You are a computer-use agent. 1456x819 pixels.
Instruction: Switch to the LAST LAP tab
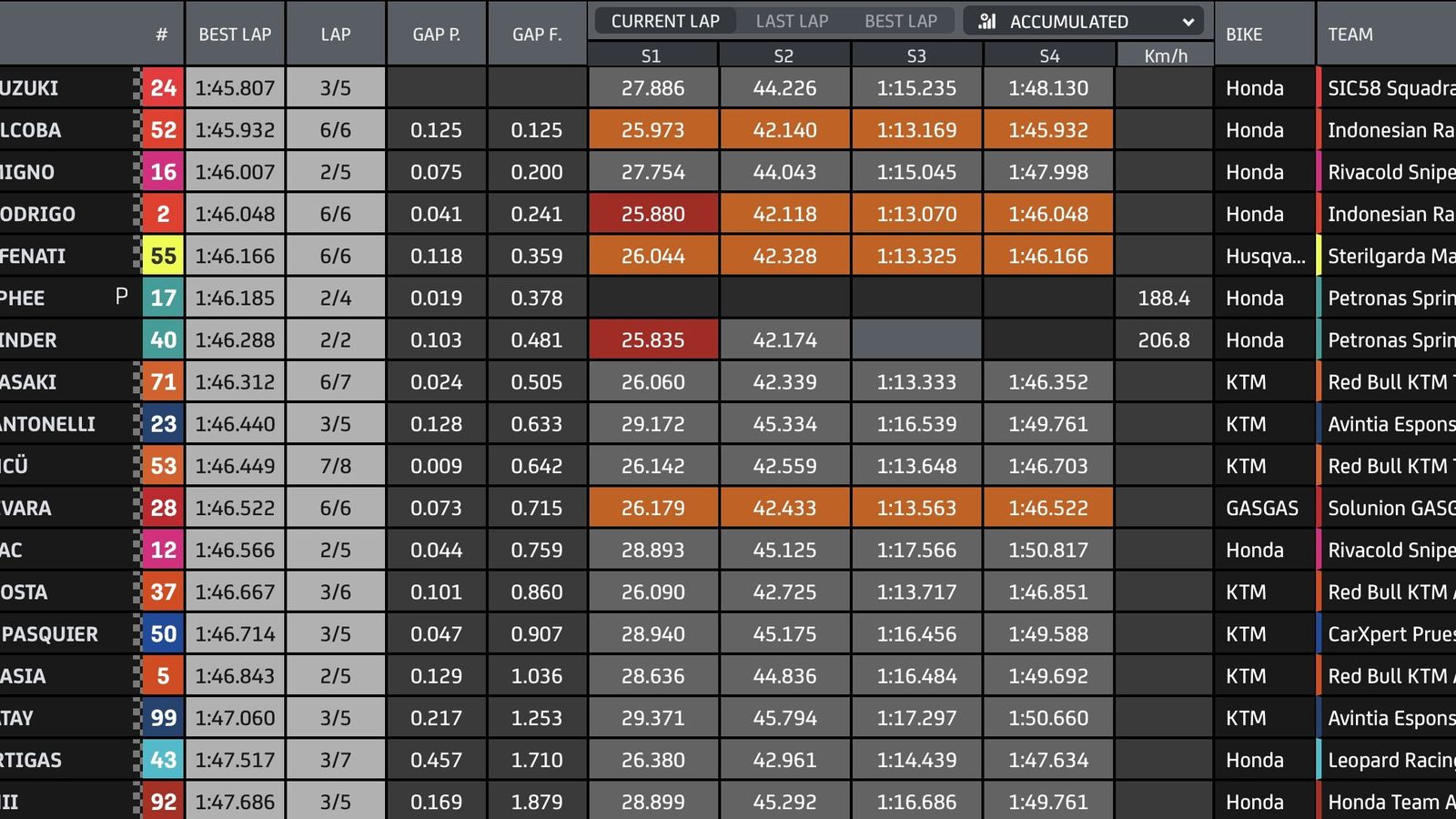tap(791, 20)
